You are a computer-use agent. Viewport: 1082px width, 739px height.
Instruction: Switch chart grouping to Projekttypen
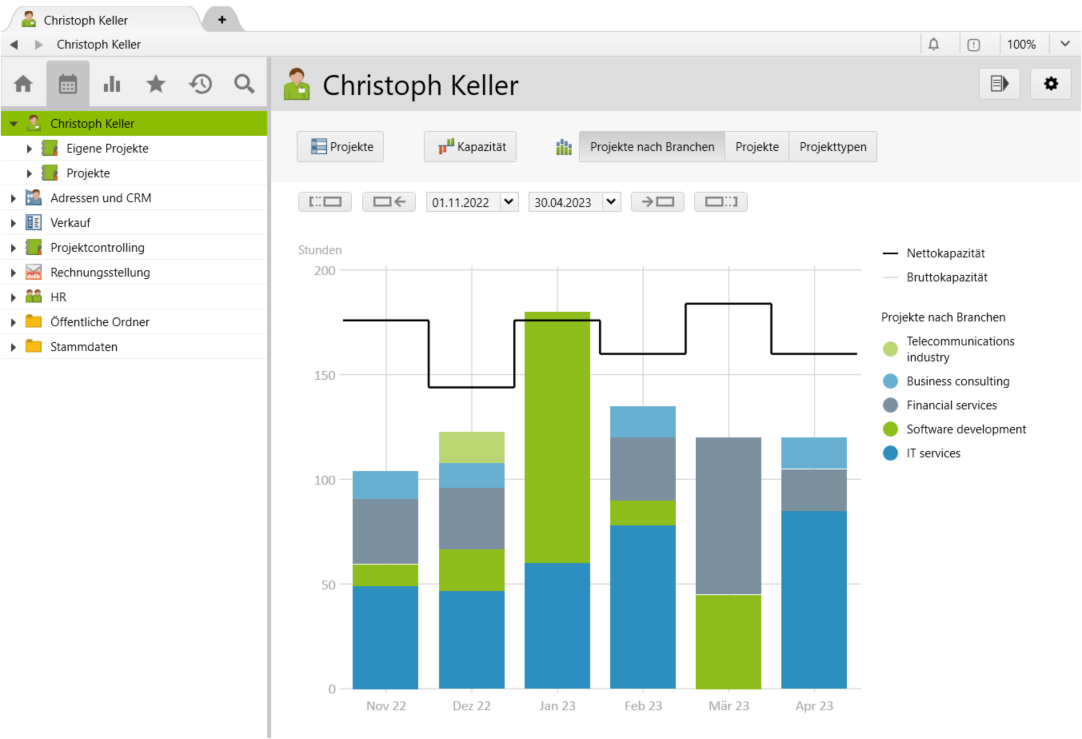tap(833, 147)
